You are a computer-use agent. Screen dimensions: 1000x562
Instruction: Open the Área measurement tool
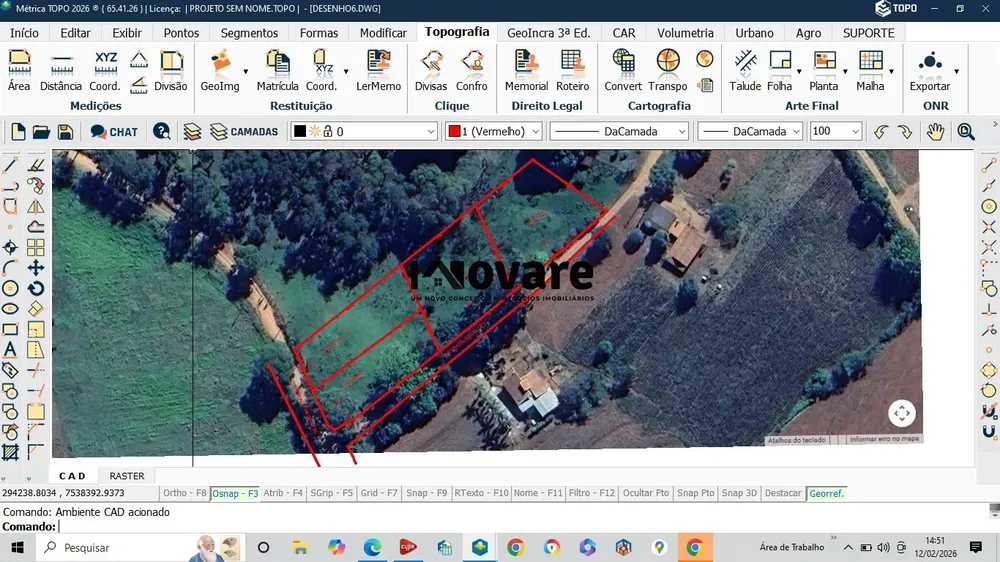[18, 71]
